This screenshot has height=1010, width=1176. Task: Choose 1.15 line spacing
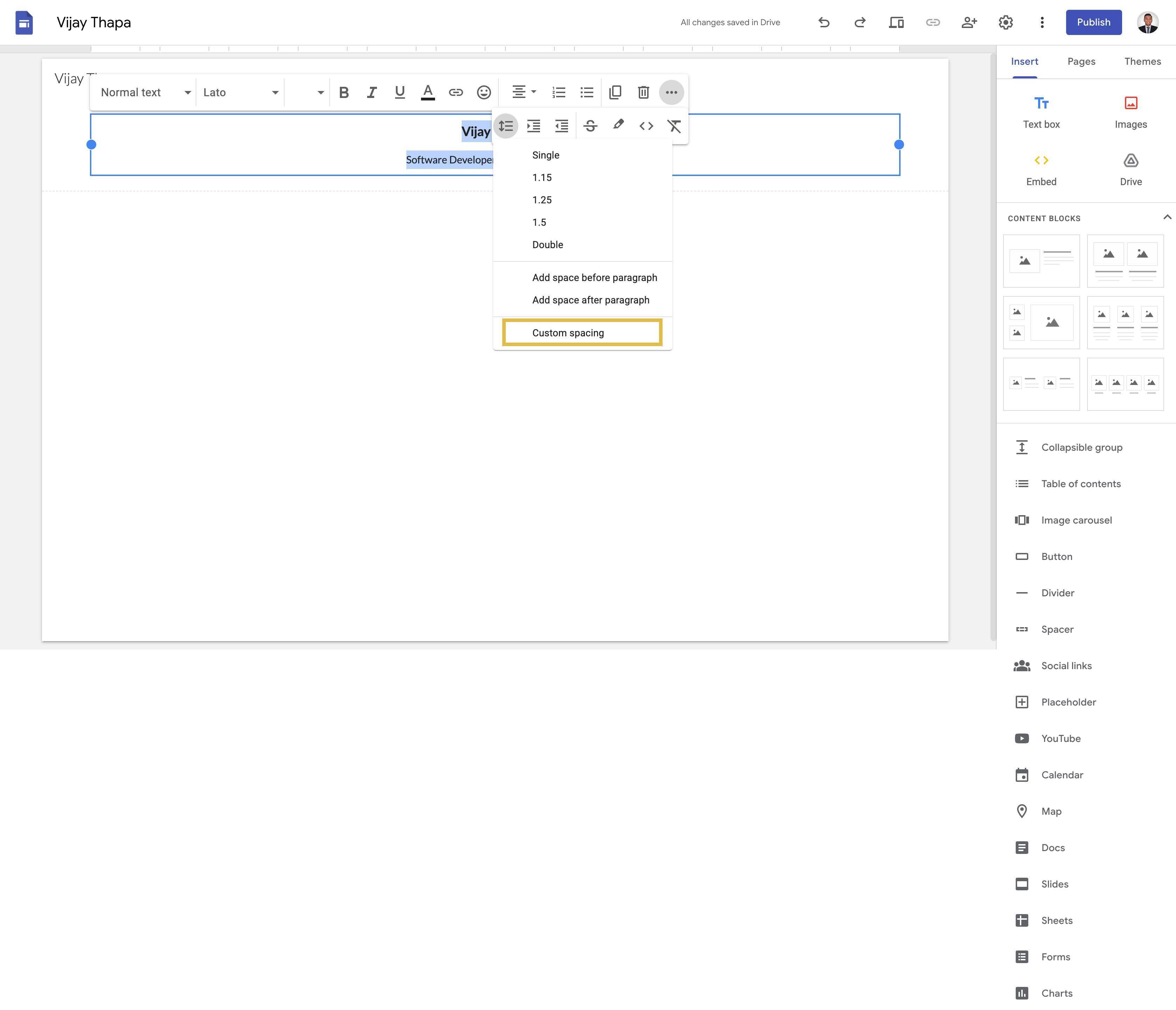pyautogui.click(x=582, y=177)
